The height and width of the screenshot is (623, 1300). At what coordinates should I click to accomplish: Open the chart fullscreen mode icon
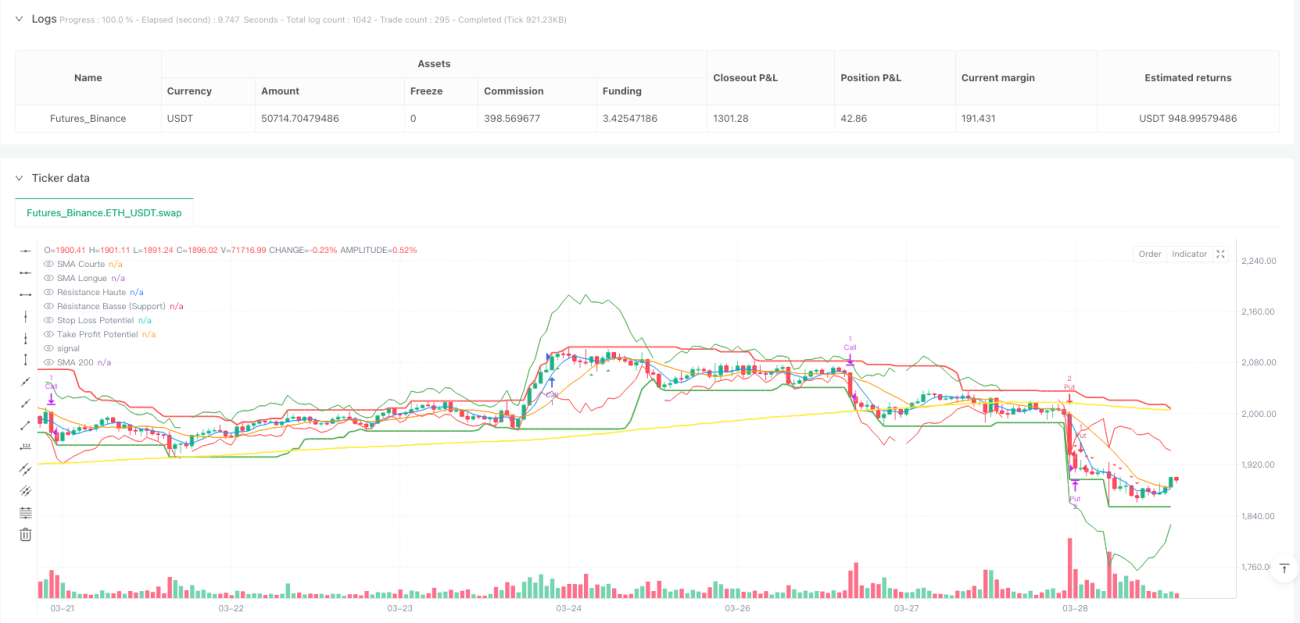coord(1220,254)
